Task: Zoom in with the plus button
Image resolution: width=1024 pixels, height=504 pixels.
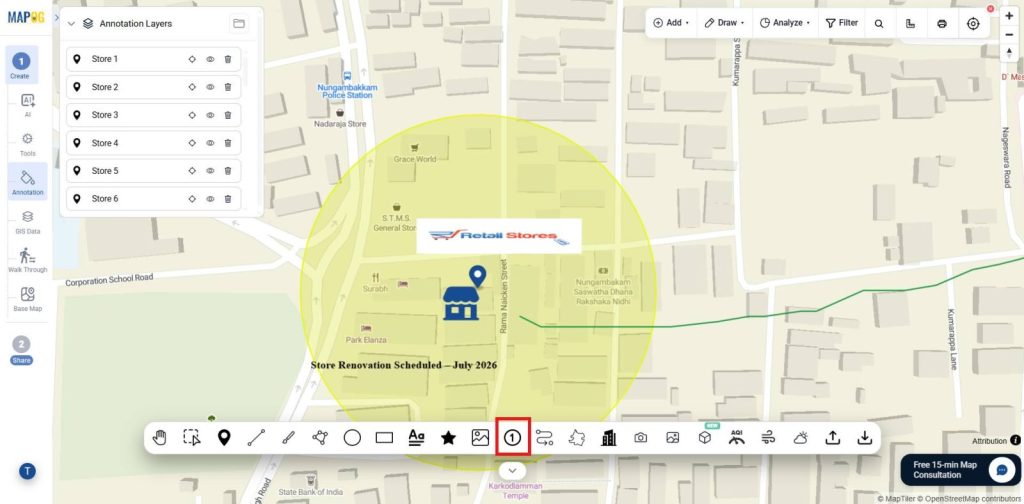Action: pos(1009,16)
